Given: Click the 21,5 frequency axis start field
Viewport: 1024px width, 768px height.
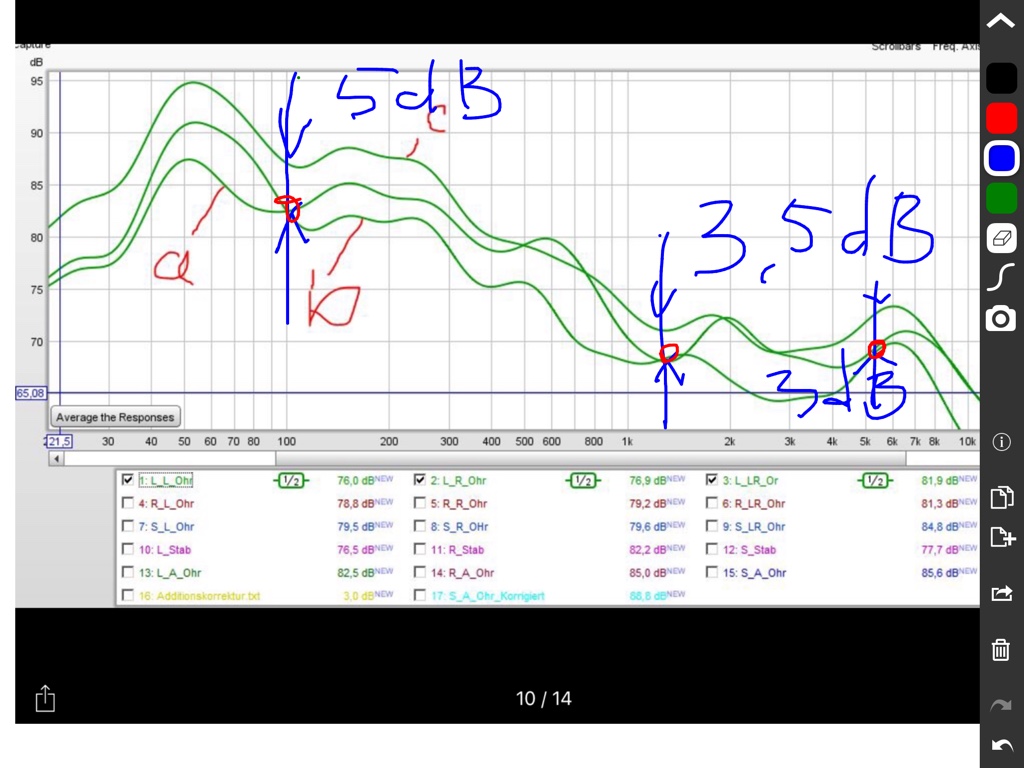Looking at the screenshot, I should 59,441.
